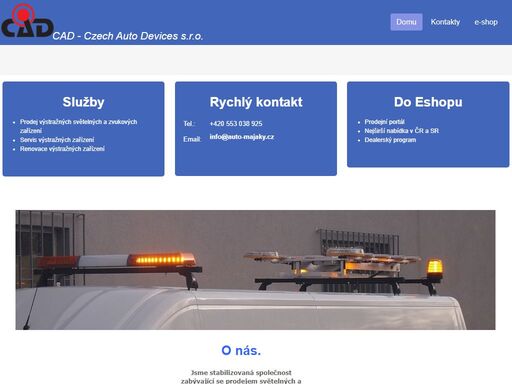512x384 pixels.
Task: Open the Dealerský program item
Action: pyautogui.click(x=390, y=140)
